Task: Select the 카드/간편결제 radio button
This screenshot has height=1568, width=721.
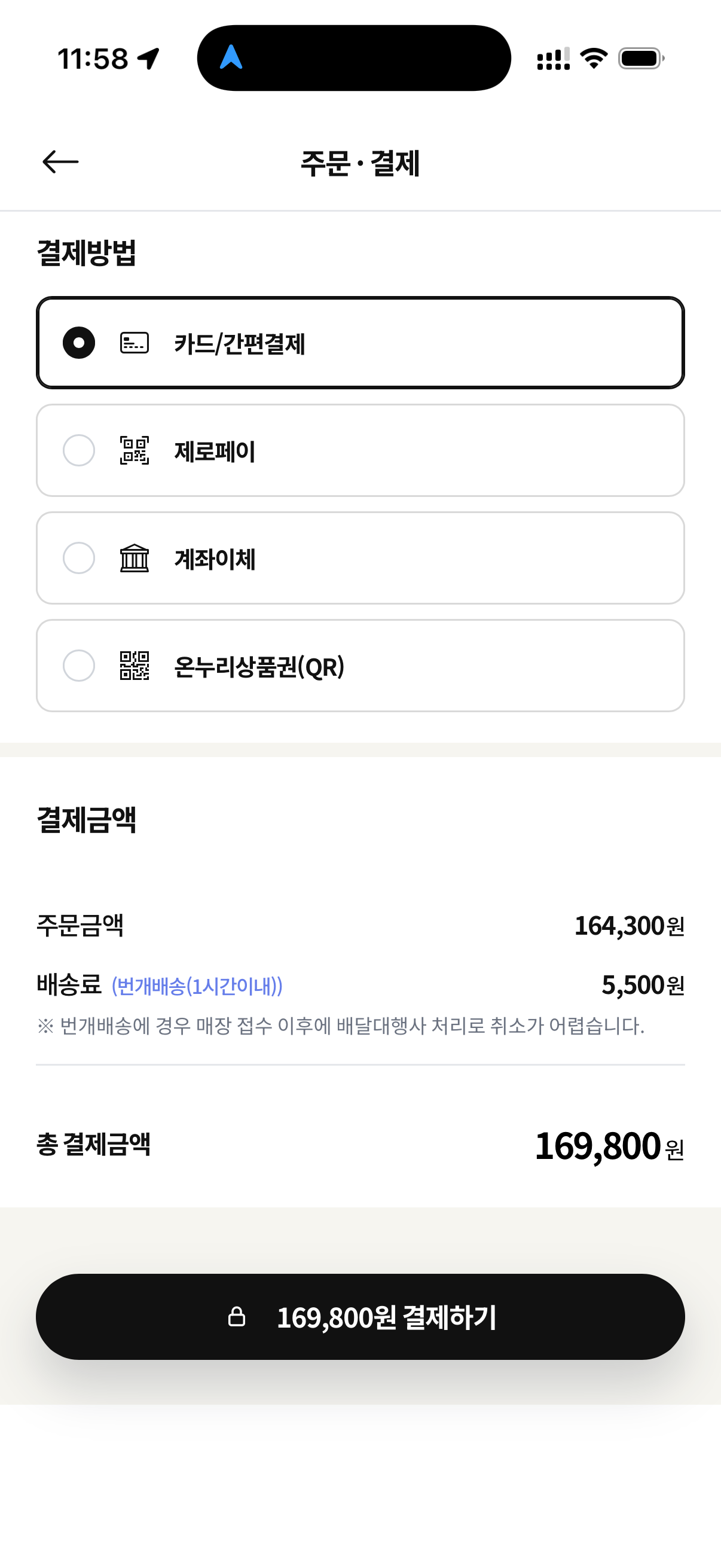Action: coord(79,343)
